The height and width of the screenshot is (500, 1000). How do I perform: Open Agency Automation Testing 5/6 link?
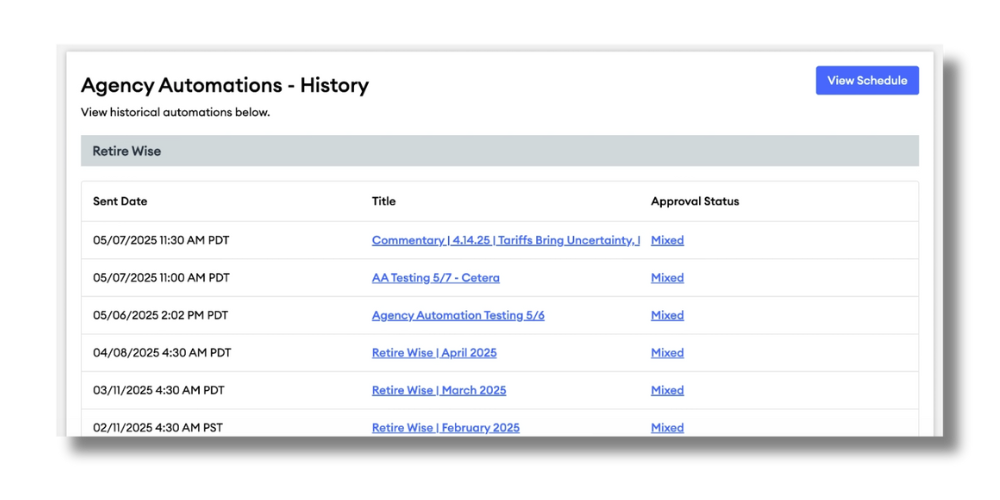pos(457,315)
